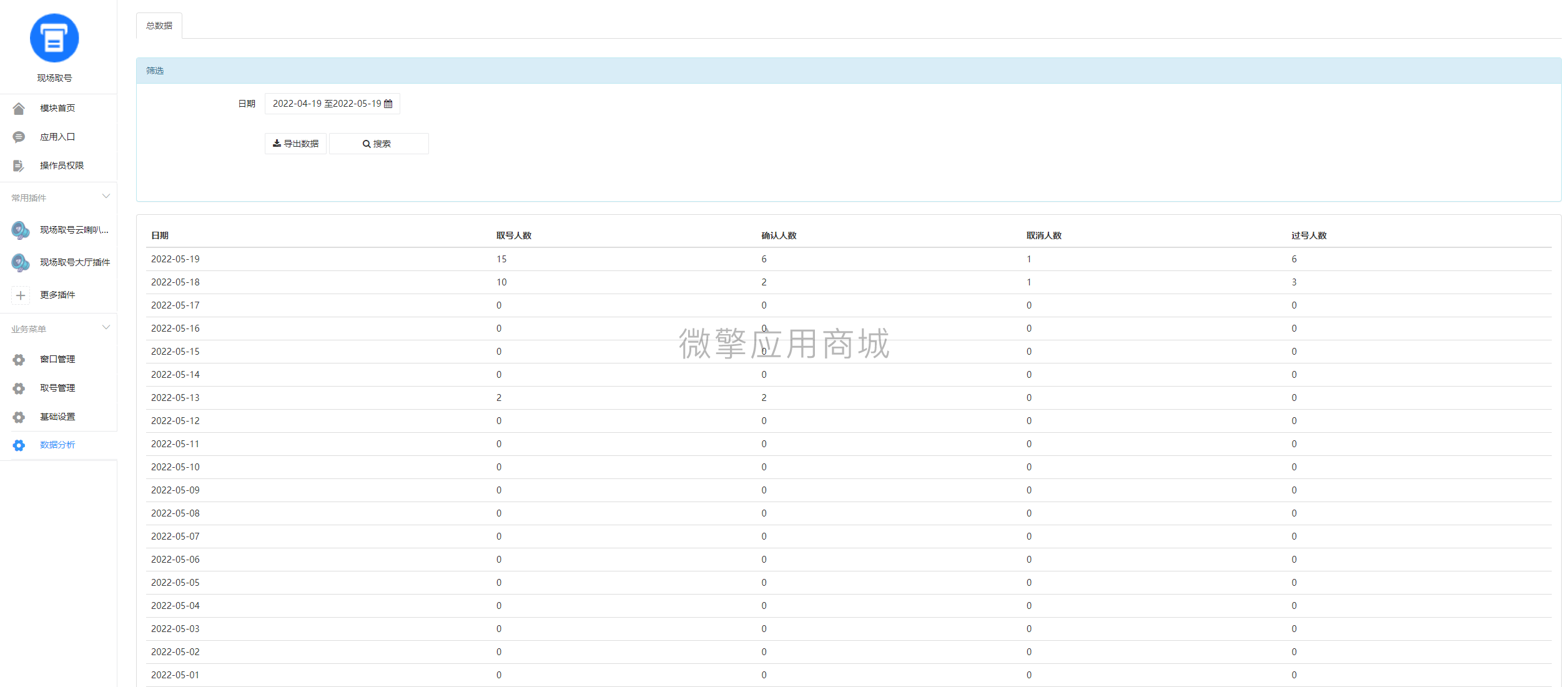The width and height of the screenshot is (1568, 687).
Task: Open 模块首页 from sidebar
Action: (x=57, y=108)
